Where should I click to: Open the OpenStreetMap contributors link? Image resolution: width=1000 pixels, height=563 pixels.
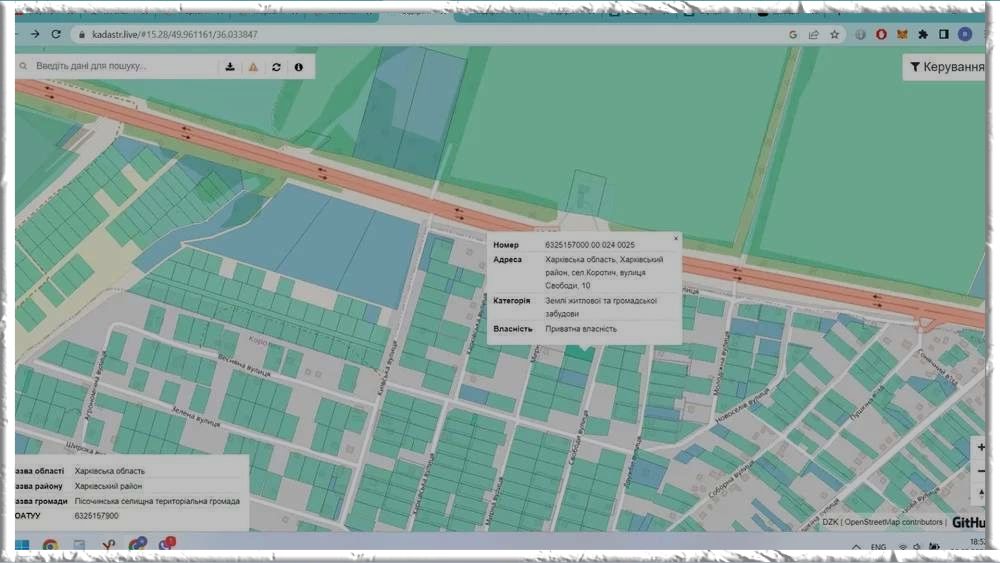(x=894, y=522)
